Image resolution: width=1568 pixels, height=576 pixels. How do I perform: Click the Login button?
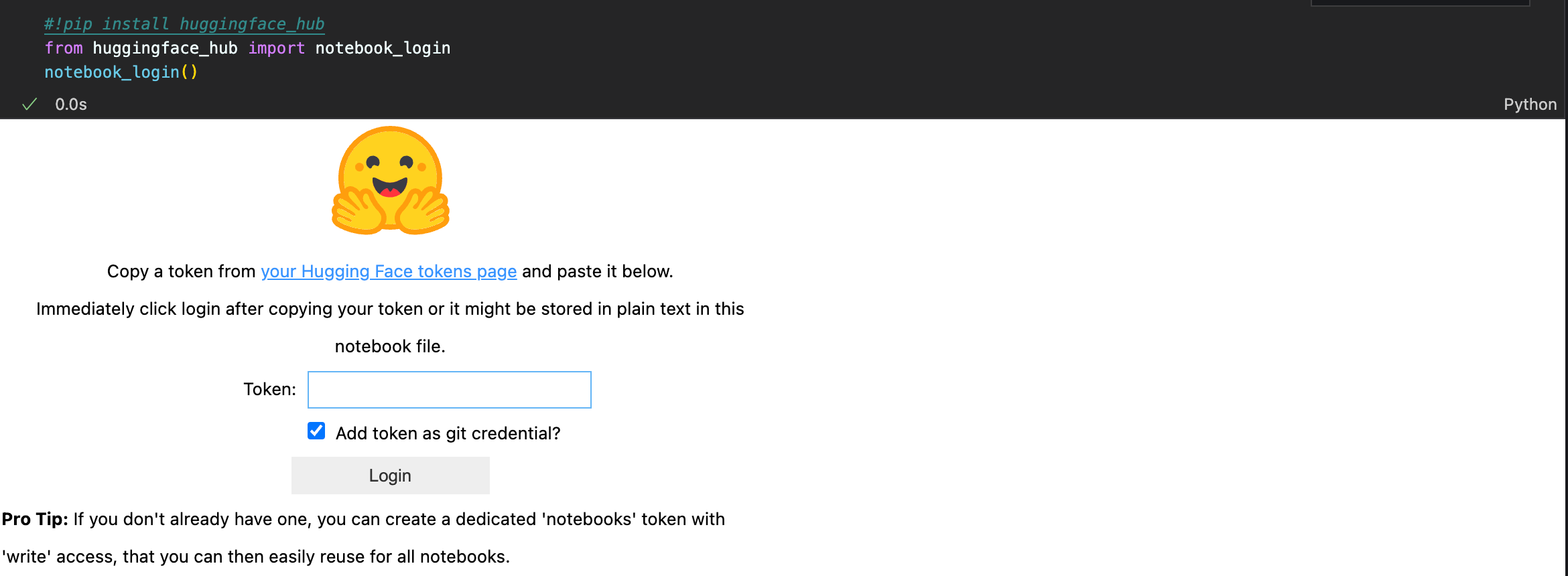[391, 476]
